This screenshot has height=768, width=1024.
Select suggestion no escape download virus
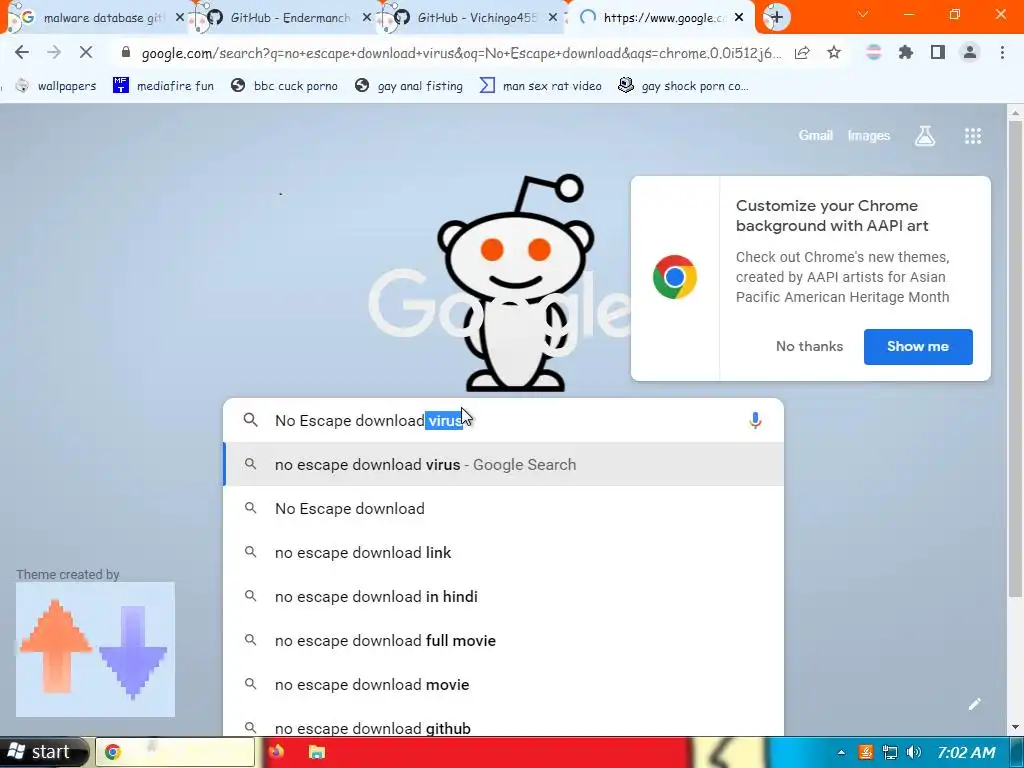point(503,464)
